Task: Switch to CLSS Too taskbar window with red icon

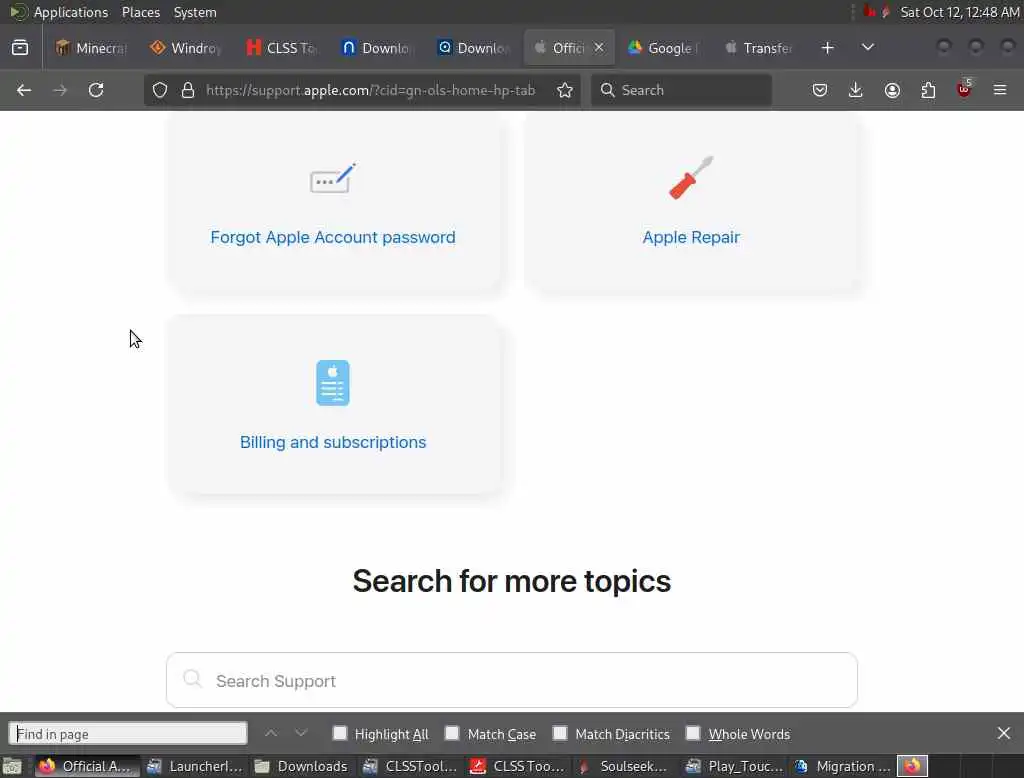Action: (x=517, y=766)
